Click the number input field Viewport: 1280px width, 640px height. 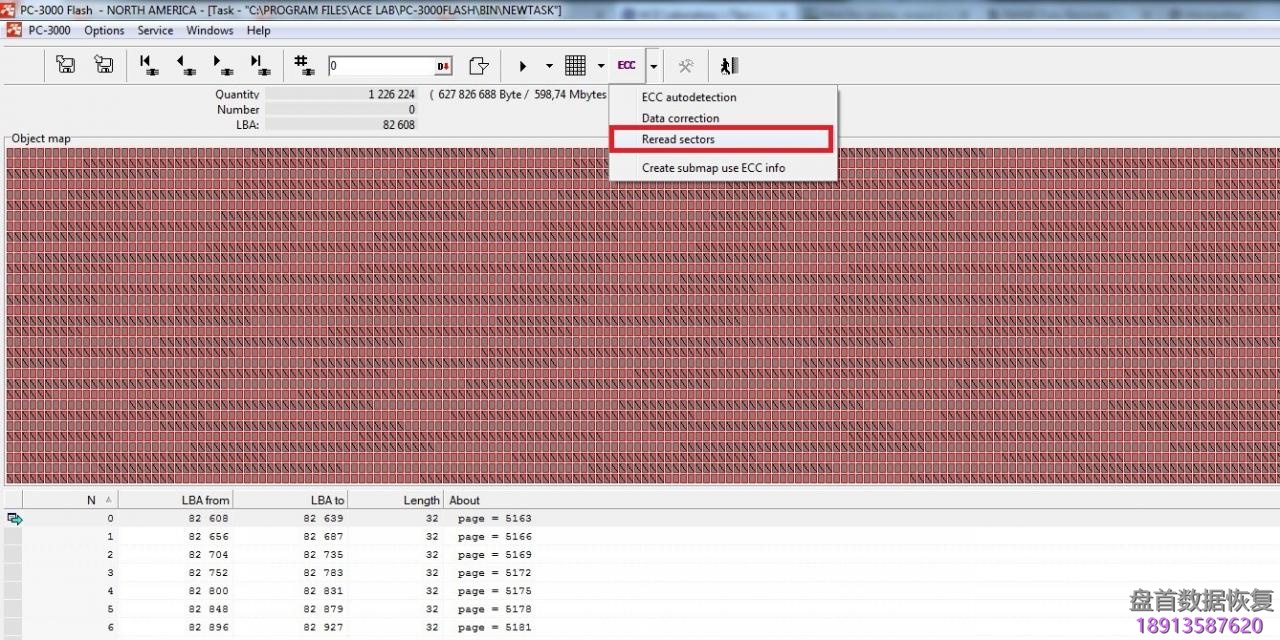coord(380,66)
